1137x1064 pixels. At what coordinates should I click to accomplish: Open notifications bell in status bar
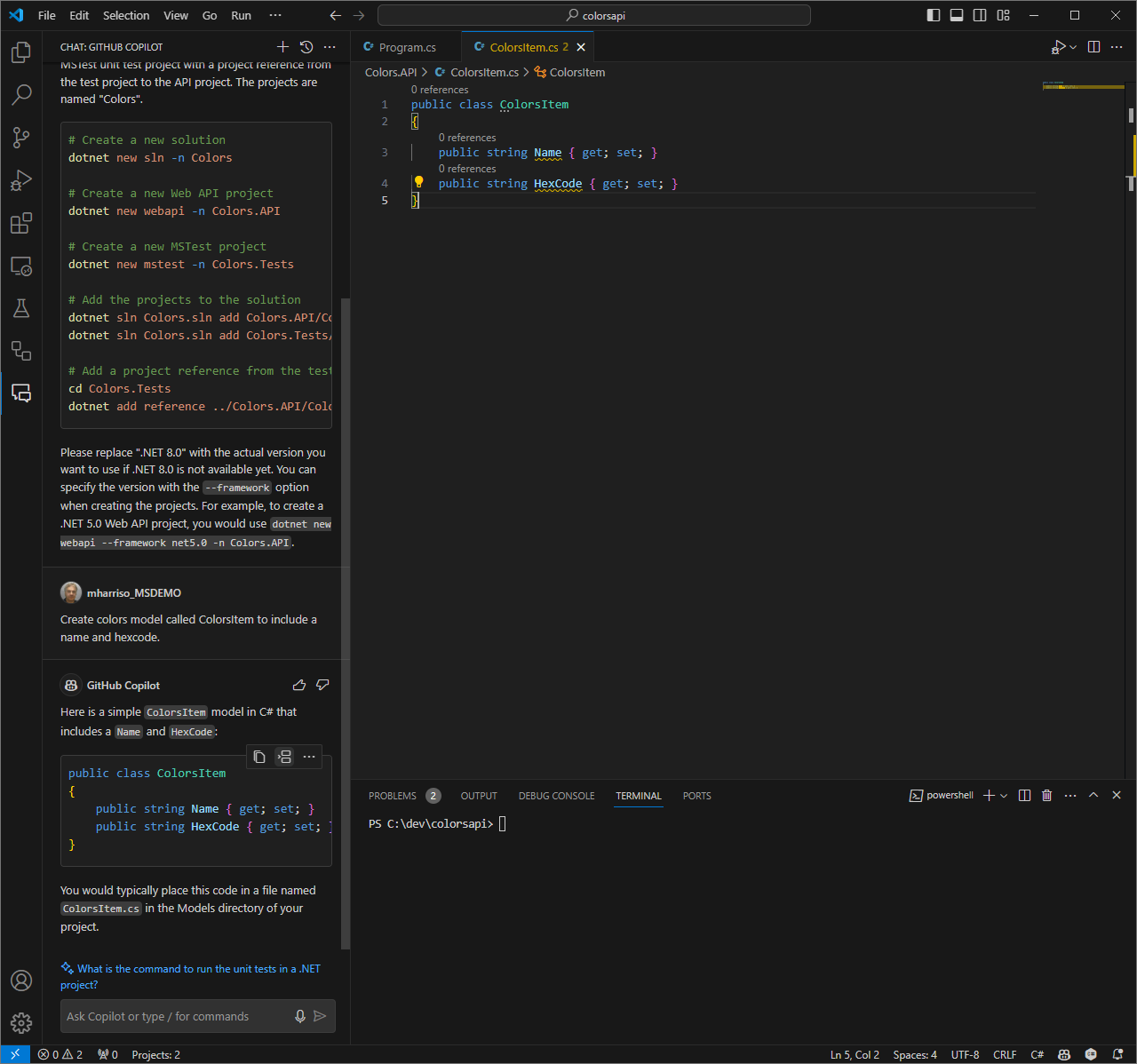1117,1054
